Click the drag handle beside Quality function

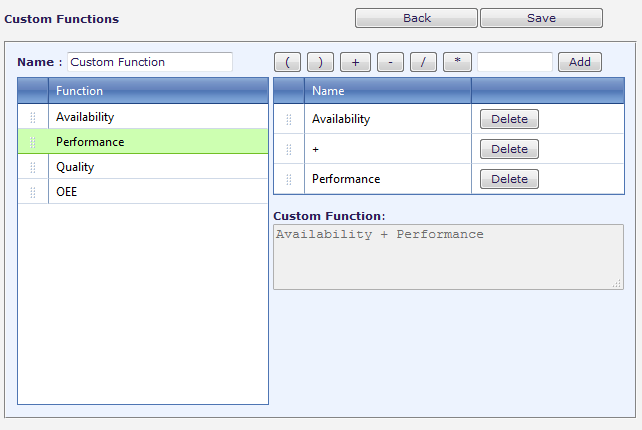[33, 167]
